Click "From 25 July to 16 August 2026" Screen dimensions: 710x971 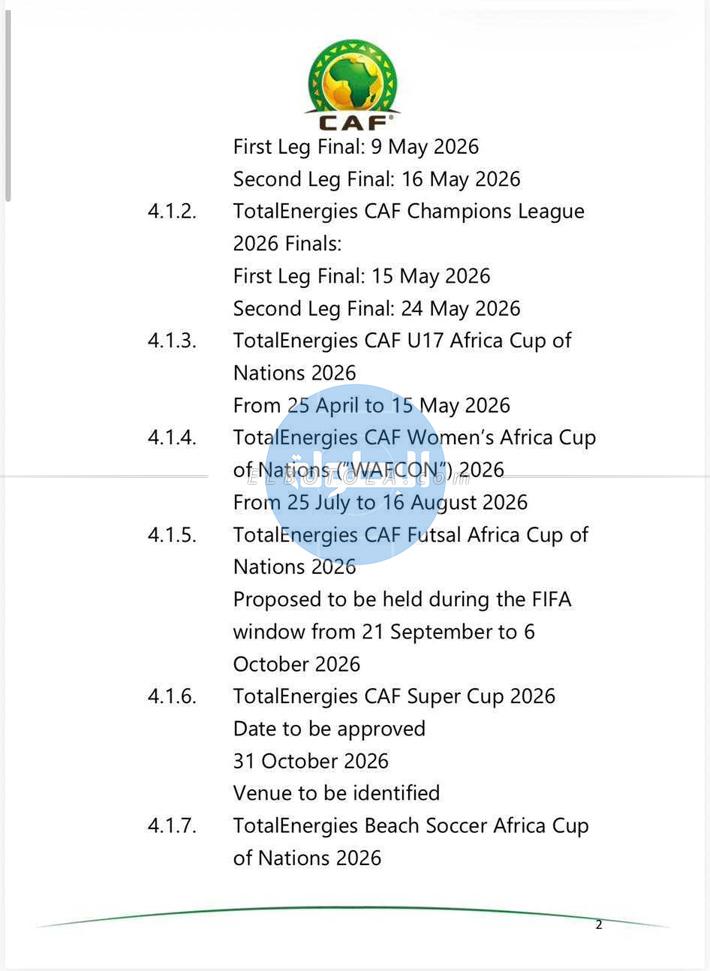(x=380, y=503)
